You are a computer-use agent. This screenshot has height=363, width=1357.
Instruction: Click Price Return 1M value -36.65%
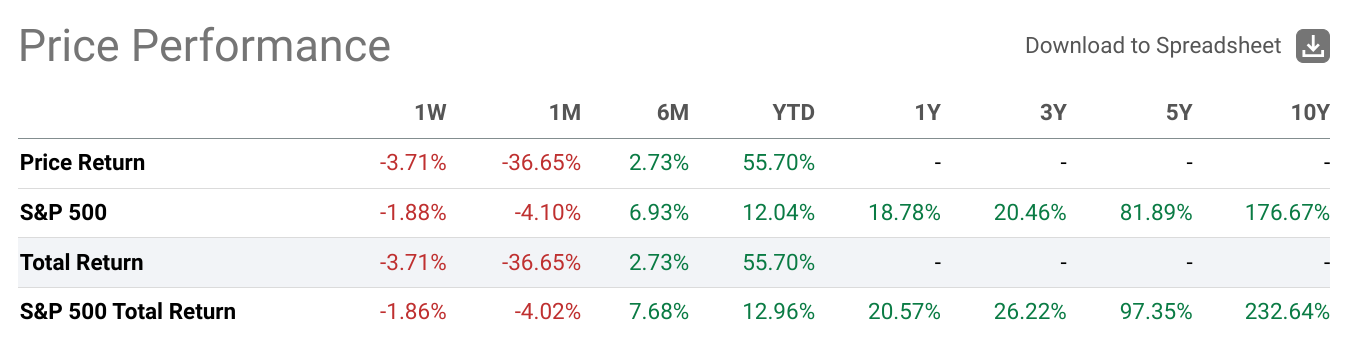click(x=540, y=162)
